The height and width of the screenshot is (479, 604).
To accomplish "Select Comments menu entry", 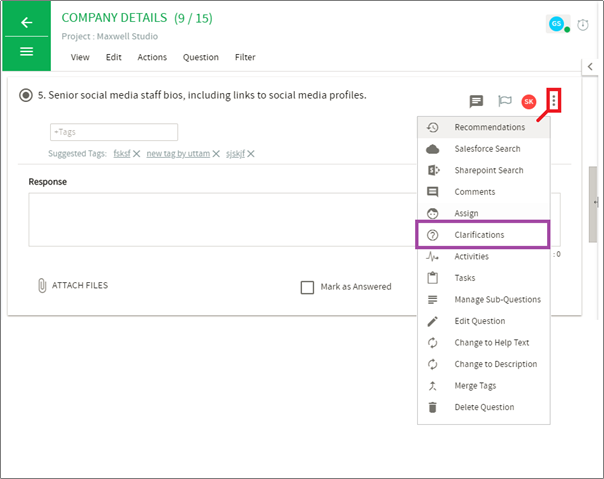I will (483, 192).
